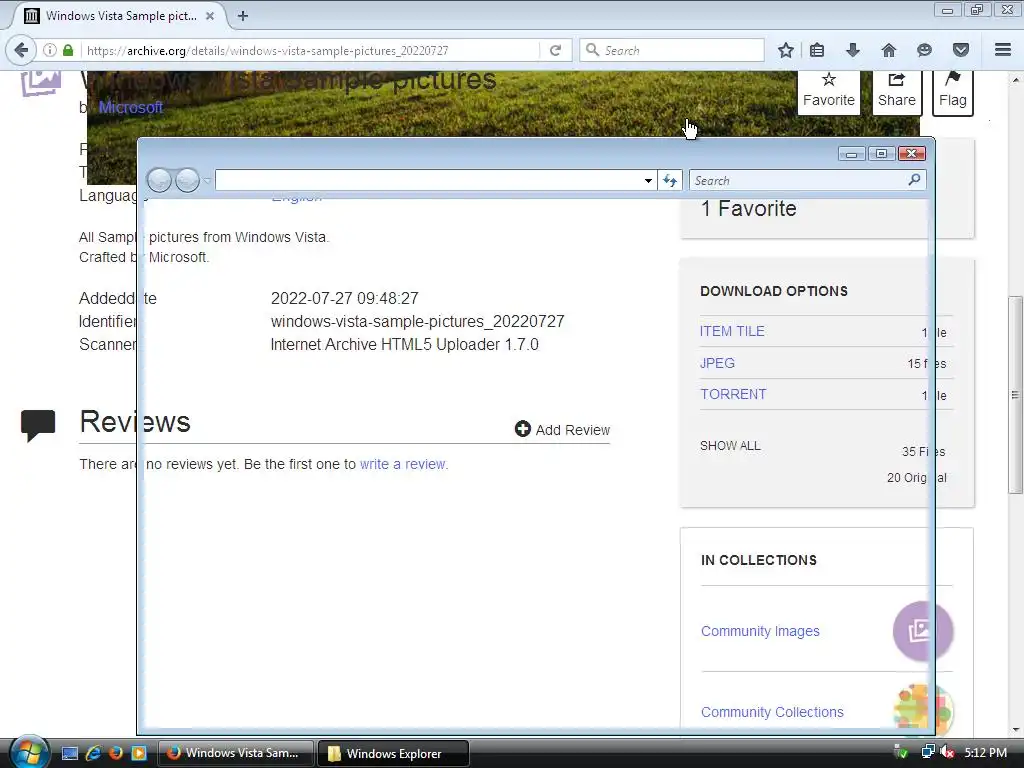The height and width of the screenshot is (768, 1024).
Task: Bookmark this page with the star icon
Action: click(786, 50)
